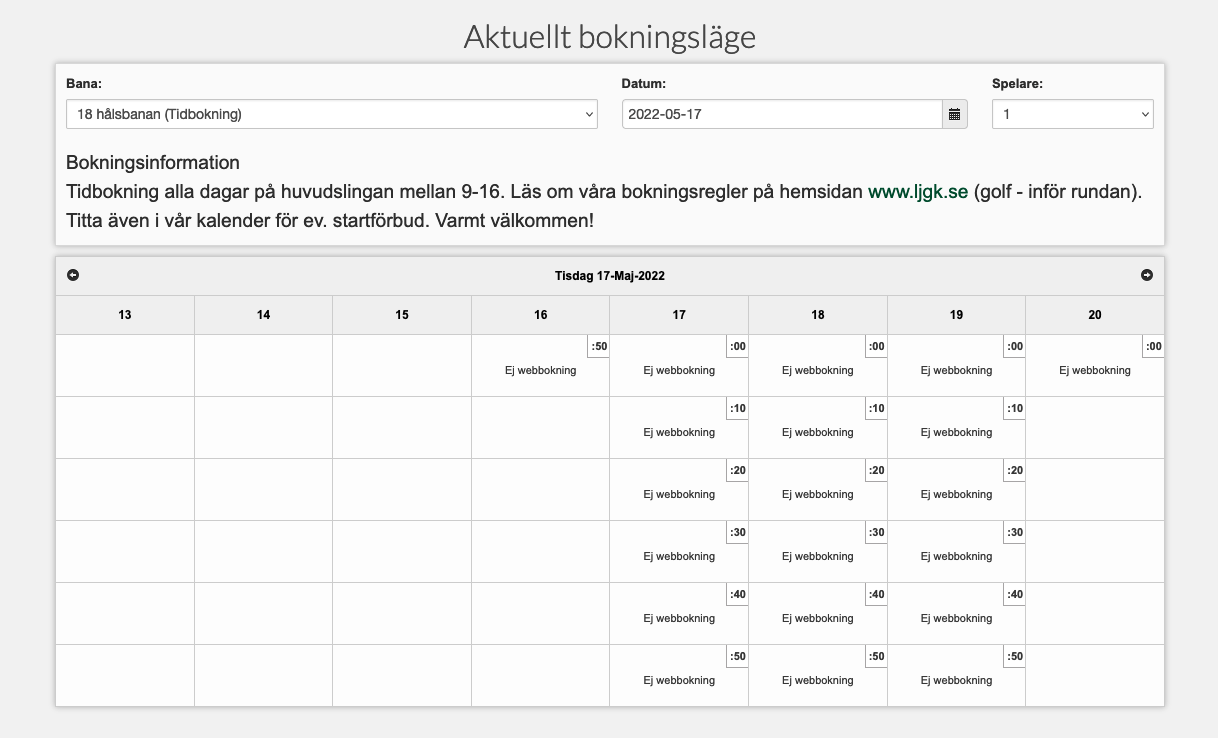Image resolution: width=1218 pixels, height=738 pixels.
Task: Select the 17:20 time slot
Action: coord(679,490)
